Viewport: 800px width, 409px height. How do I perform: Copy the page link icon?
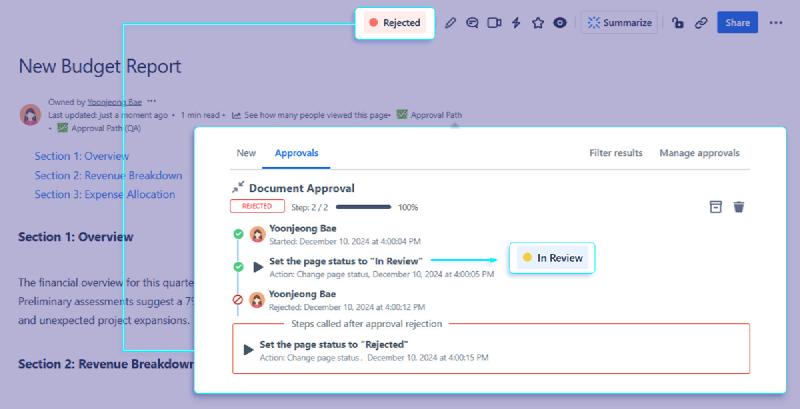click(701, 23)
